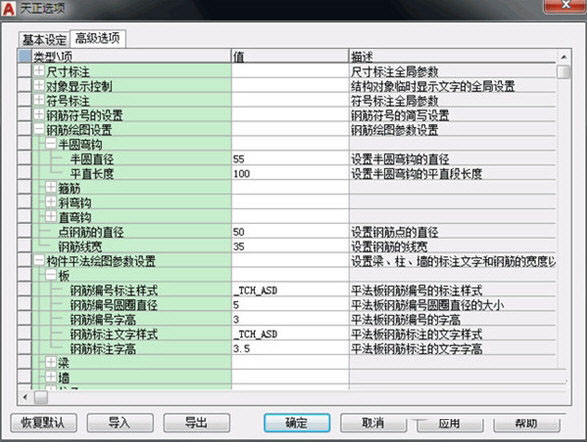Screen dimensions: 587x442
Task: Edit 钢筋标注文字样式 value _TCH_ASD
Action: [x=290, y=334]
